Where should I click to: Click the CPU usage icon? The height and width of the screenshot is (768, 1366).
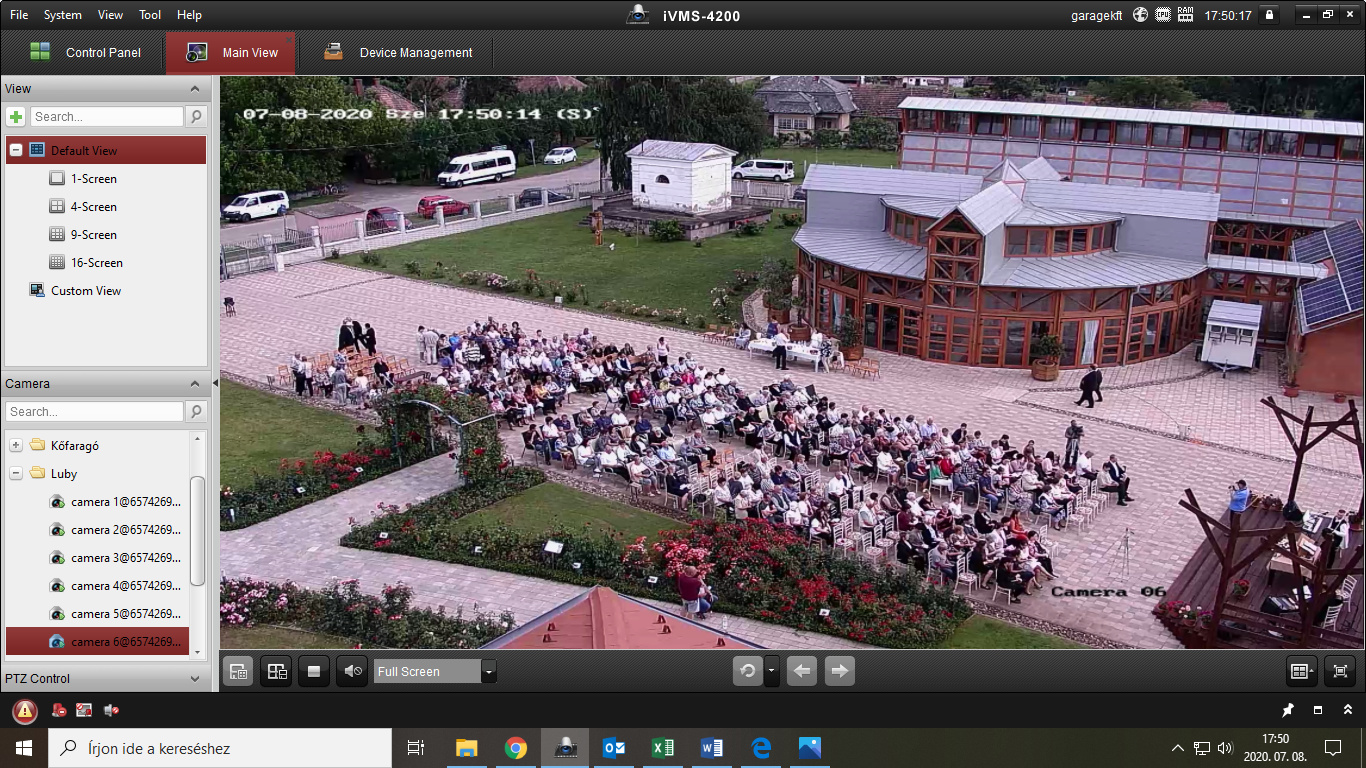[x=1163, y=15]
